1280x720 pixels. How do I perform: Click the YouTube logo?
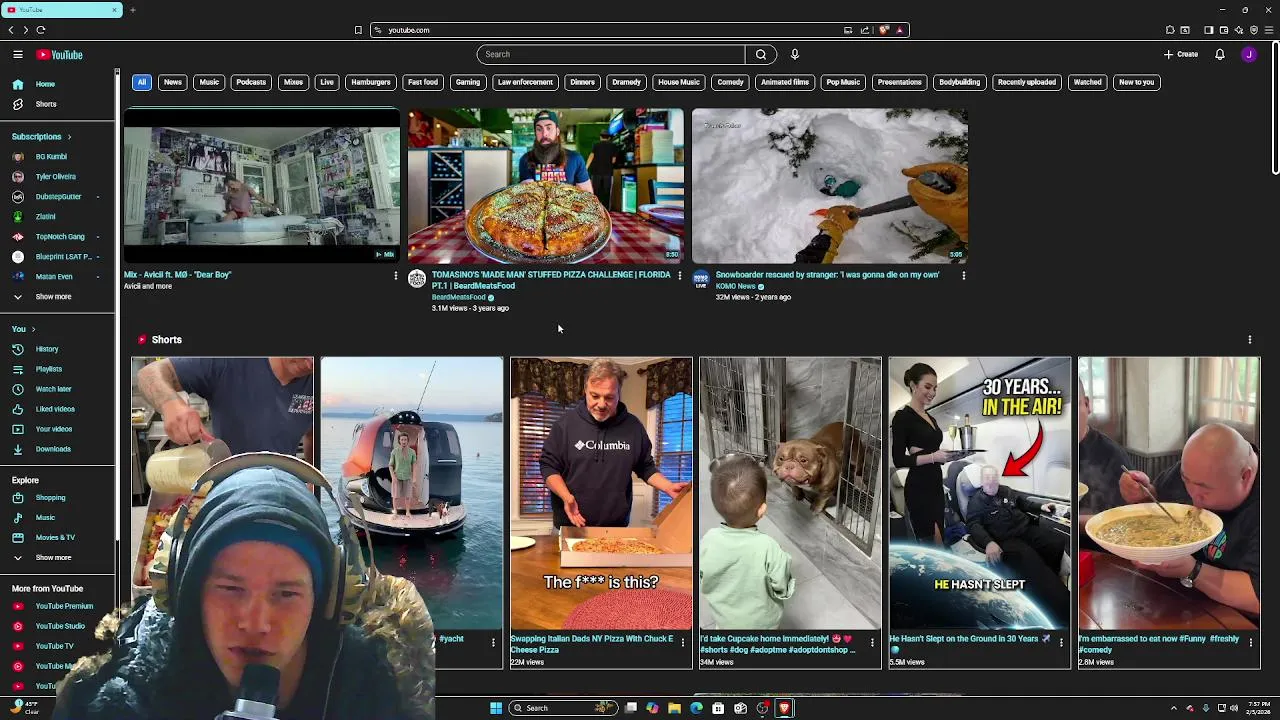pyautogui.click(x=60, y=55)
